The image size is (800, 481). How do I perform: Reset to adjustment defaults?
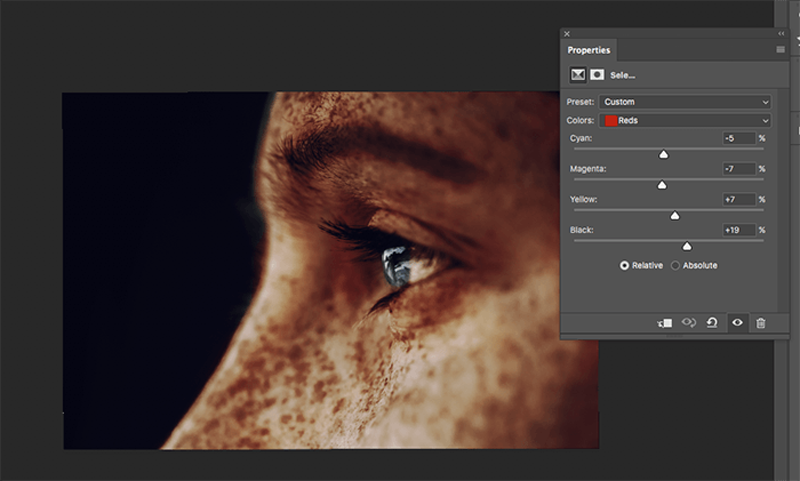712,322
